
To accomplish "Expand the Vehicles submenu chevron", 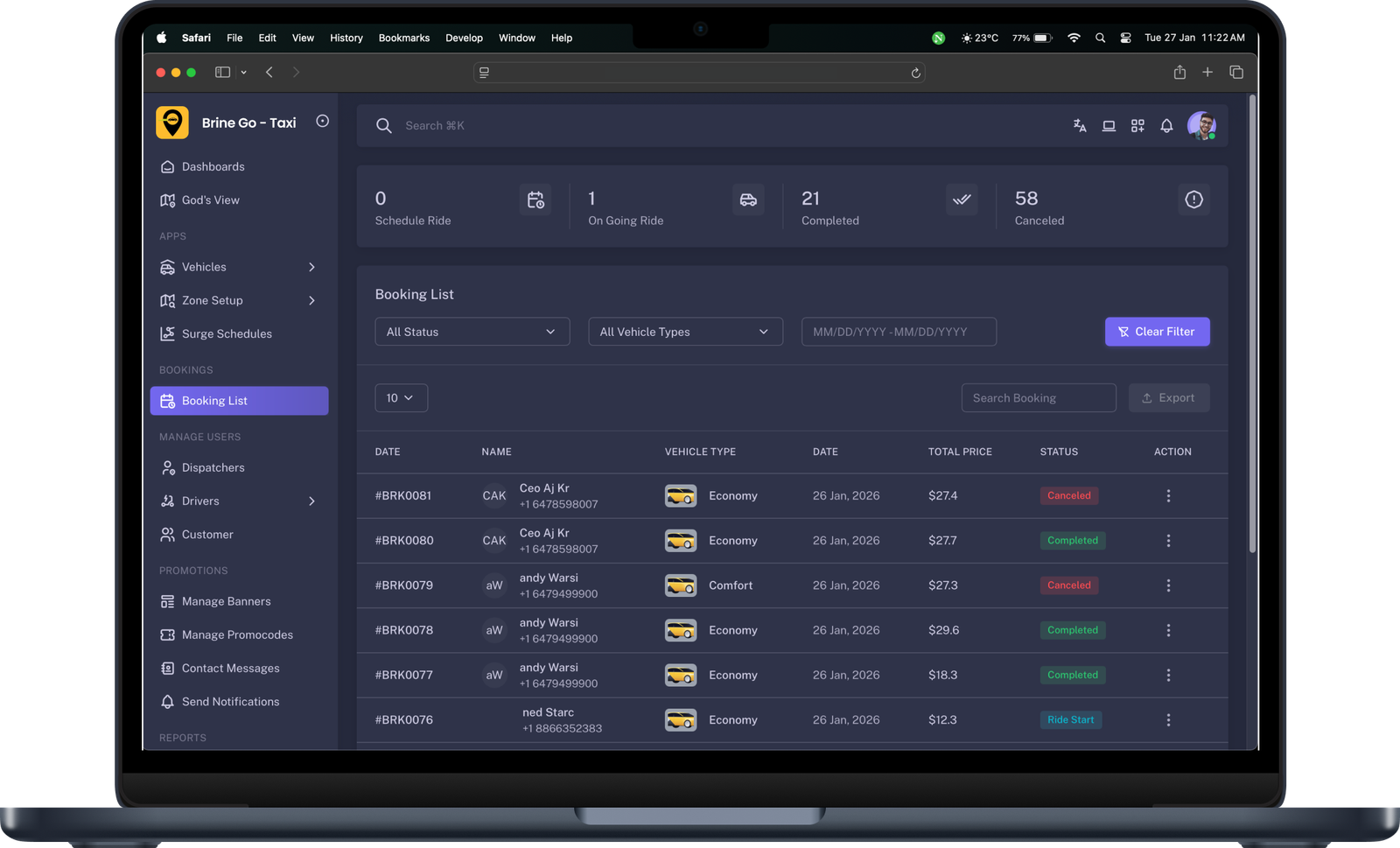I will click(311, 267).
